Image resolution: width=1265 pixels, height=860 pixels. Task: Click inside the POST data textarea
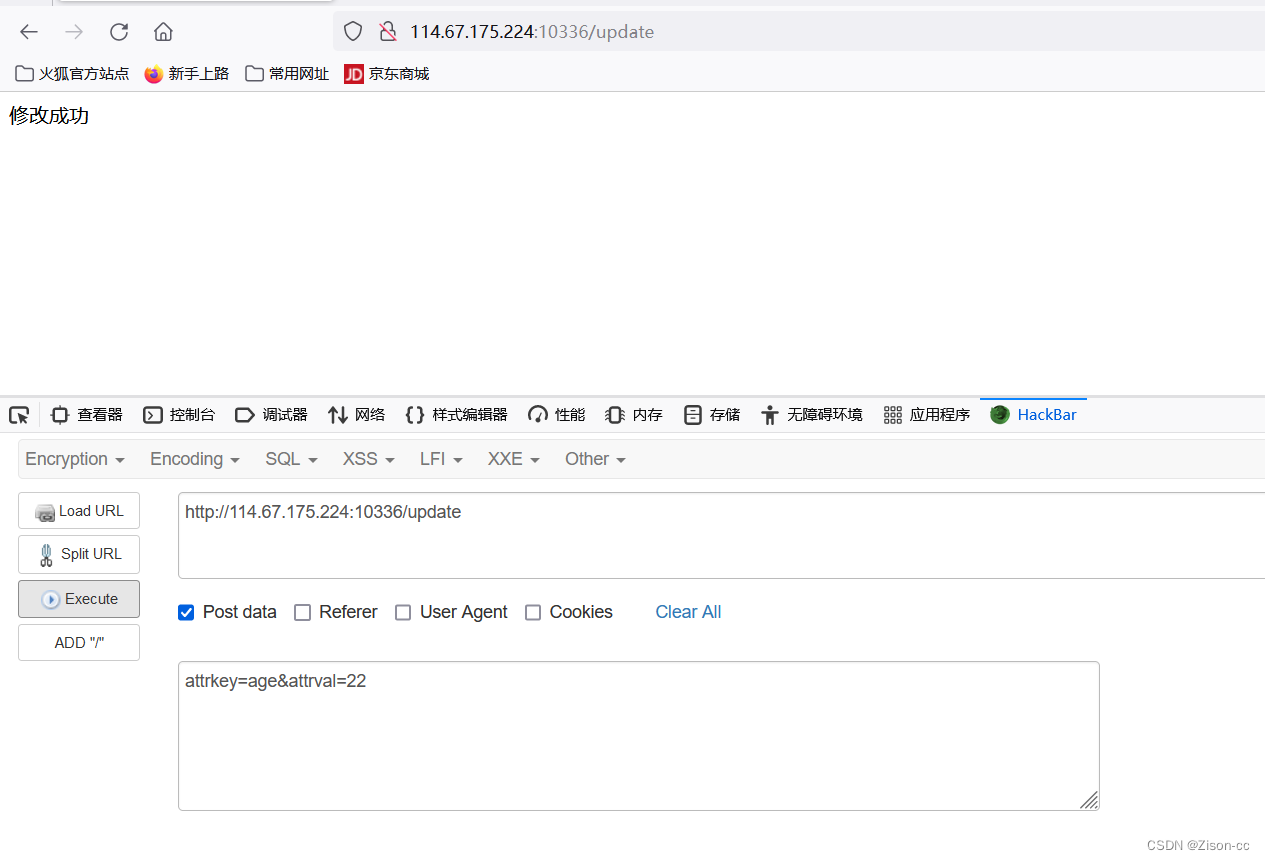click(x=639, y=735)
